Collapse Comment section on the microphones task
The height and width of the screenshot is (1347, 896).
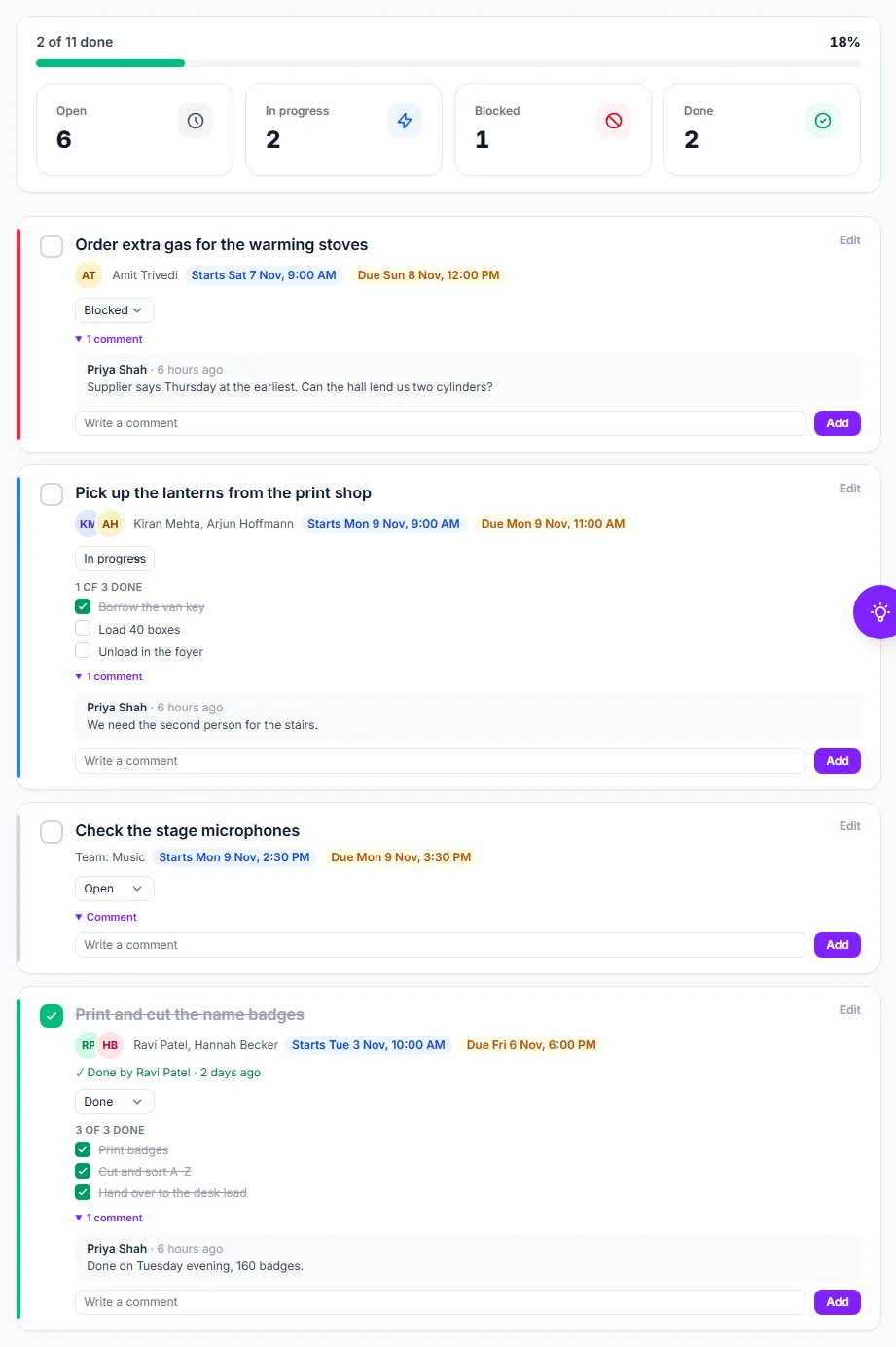pyautogui.click(x=106, y=917)
